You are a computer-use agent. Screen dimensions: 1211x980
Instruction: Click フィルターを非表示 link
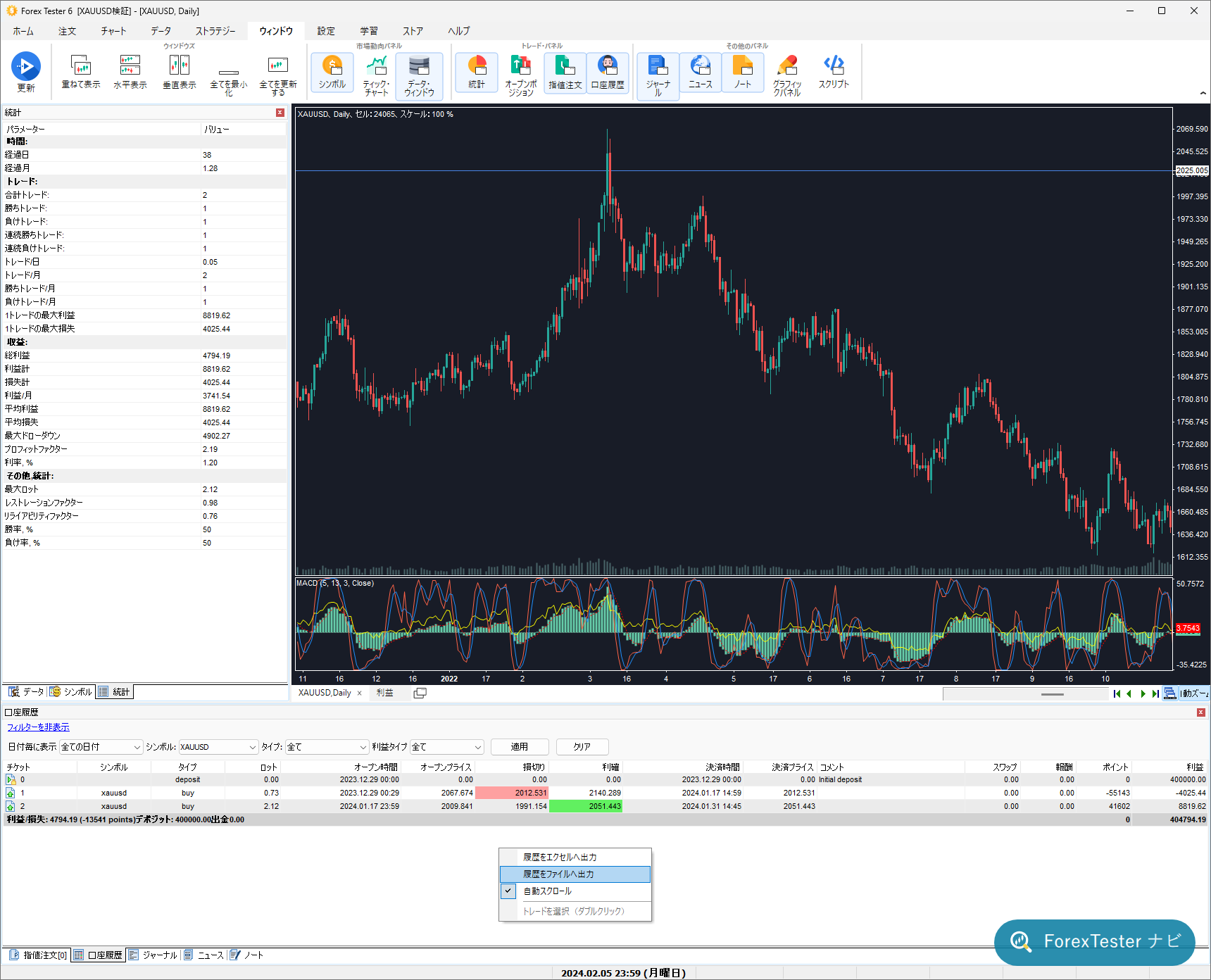[x=38, y=727]
